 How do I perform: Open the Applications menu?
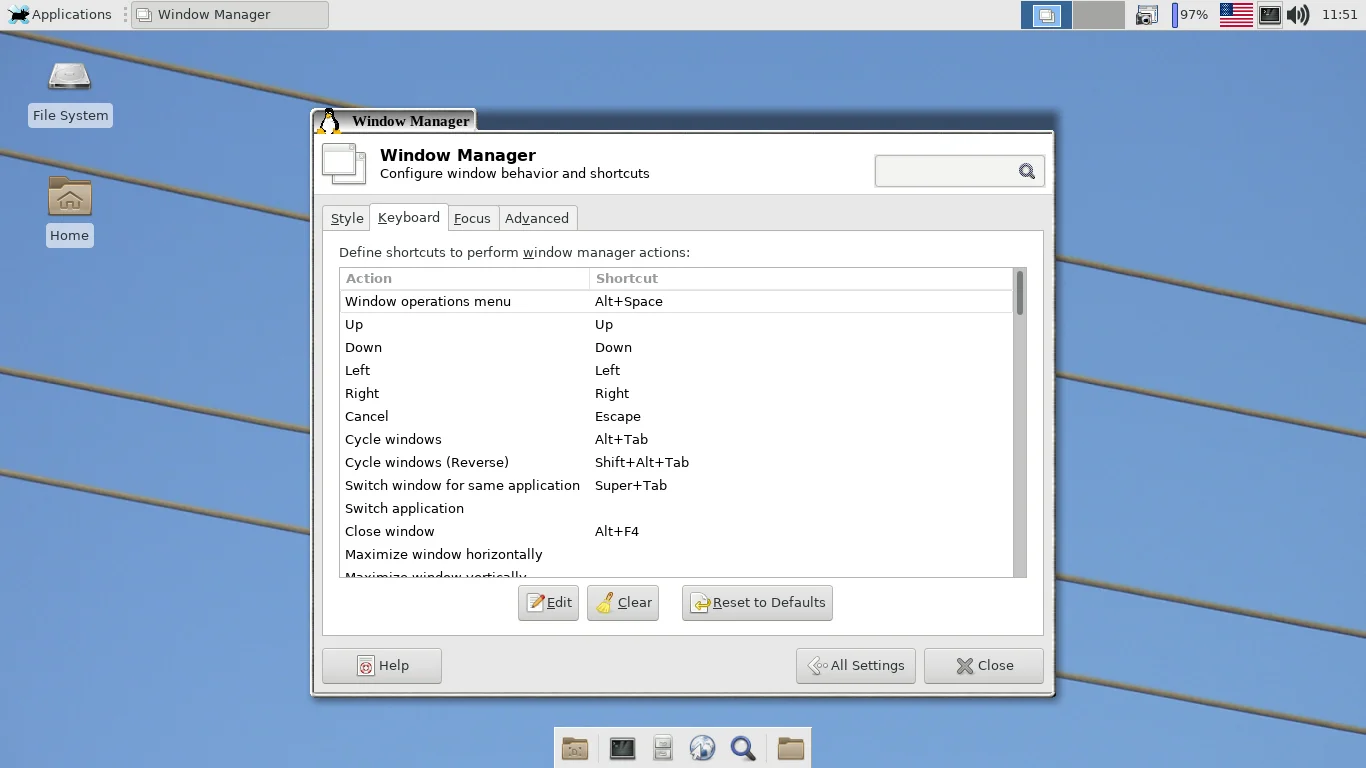coord(60,15)
